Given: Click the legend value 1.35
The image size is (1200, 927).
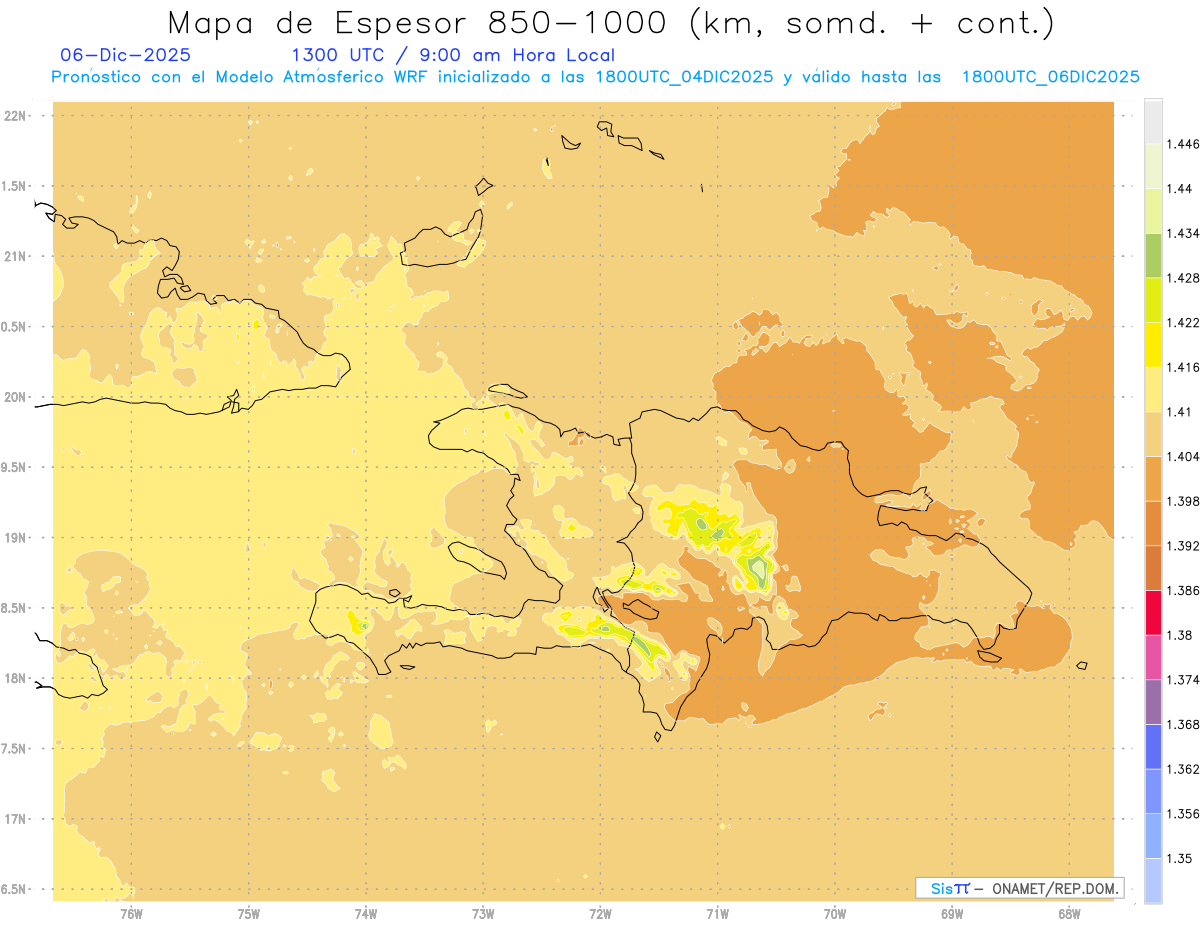Looking at the screenshot, I should [x=1180, y=859].
